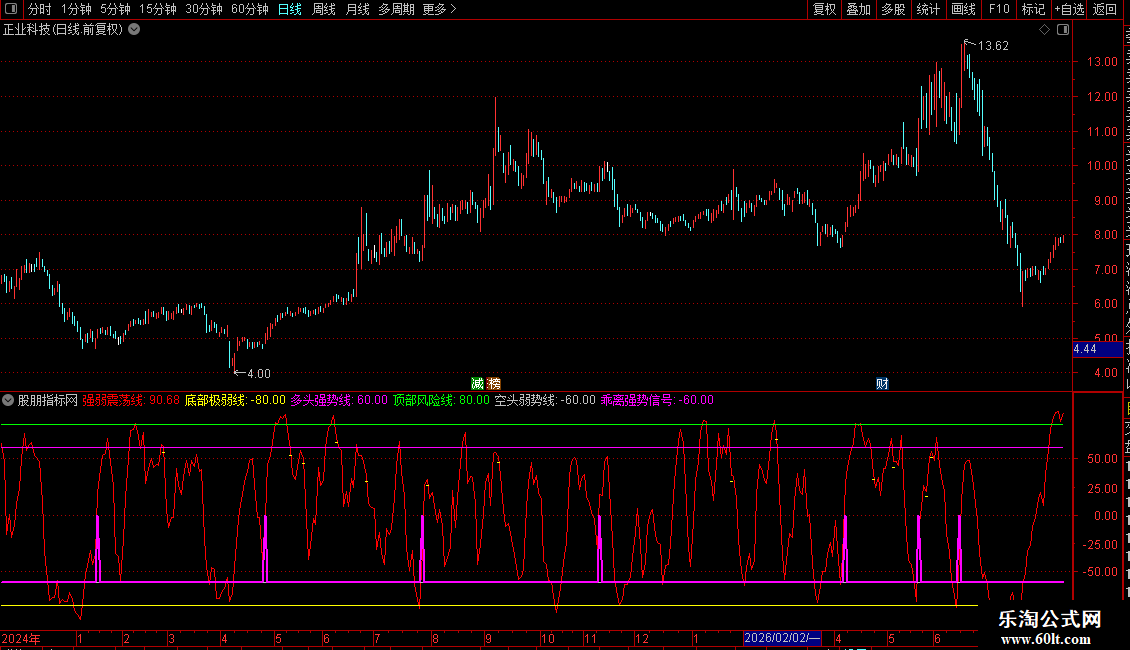
Task: Click the 统计 statistics button
Action: 928,9
